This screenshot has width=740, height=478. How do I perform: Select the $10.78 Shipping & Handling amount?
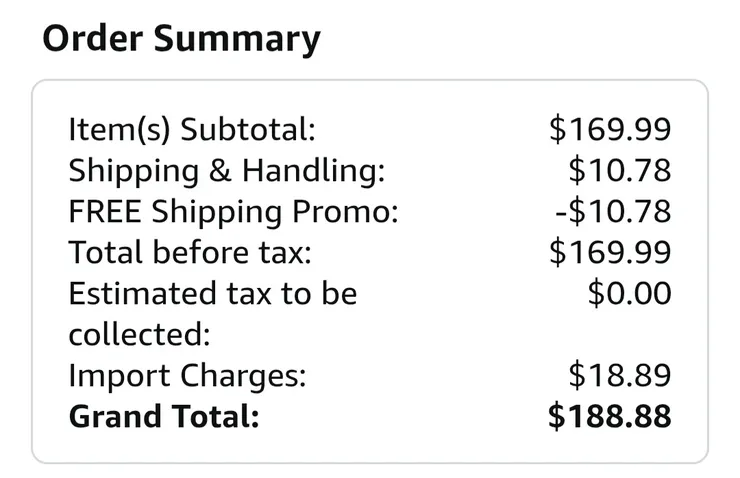pos(619,171)
